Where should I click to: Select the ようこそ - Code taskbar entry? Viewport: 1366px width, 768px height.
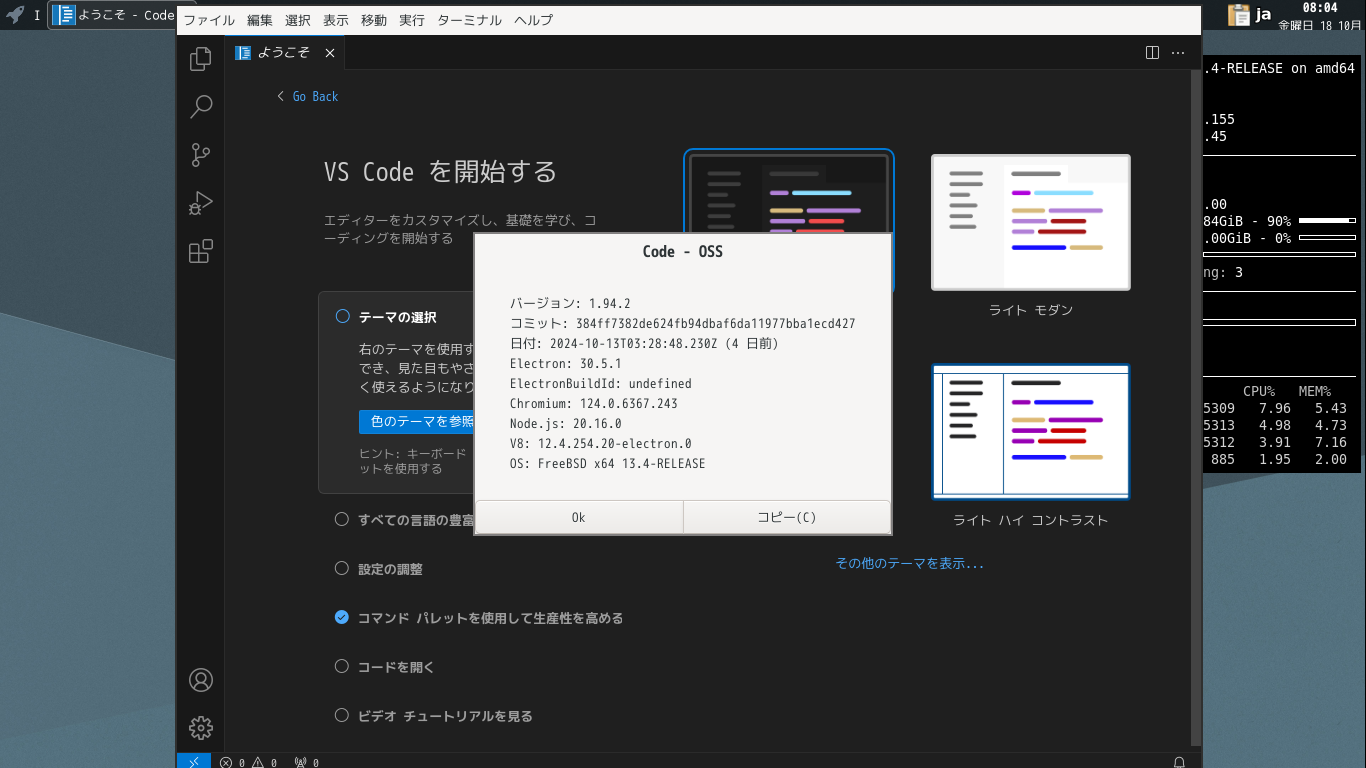(x=113, y=15)
